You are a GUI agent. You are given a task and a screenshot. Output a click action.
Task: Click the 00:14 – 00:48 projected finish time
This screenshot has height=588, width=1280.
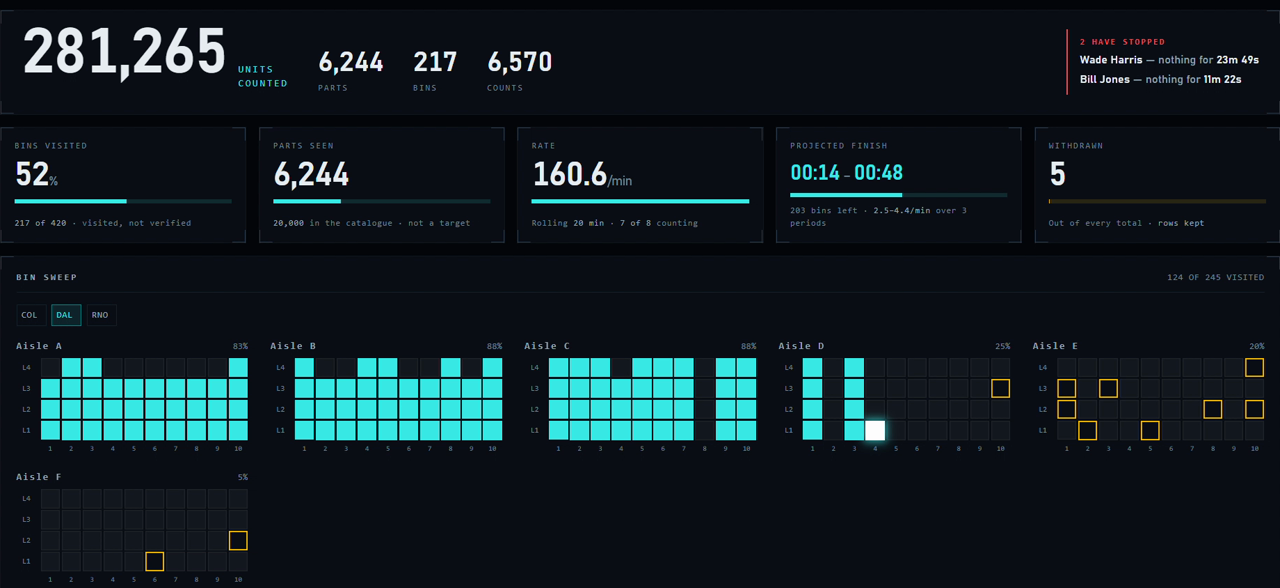(x=846, y=172)
